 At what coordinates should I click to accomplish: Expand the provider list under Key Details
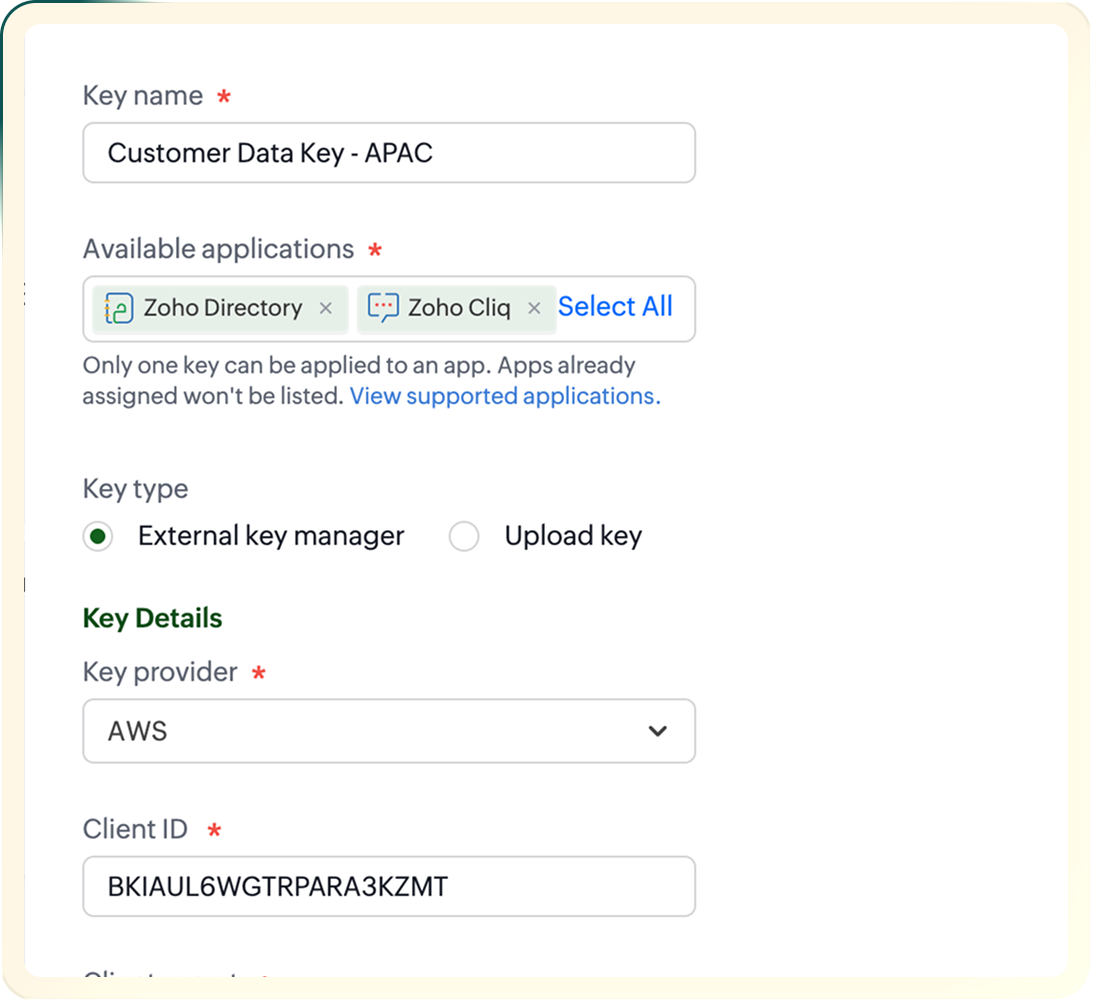click(389, 731)
